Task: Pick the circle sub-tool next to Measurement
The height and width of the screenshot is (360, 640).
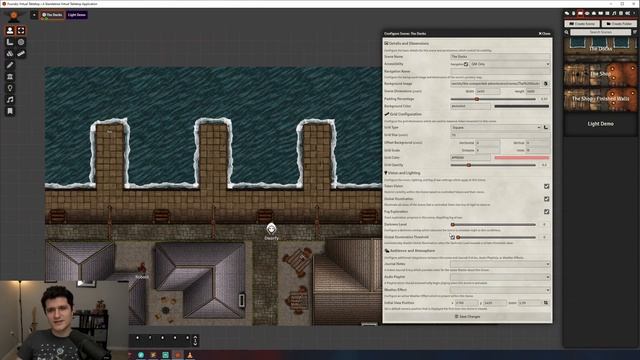Action: [x=21, y=42]
